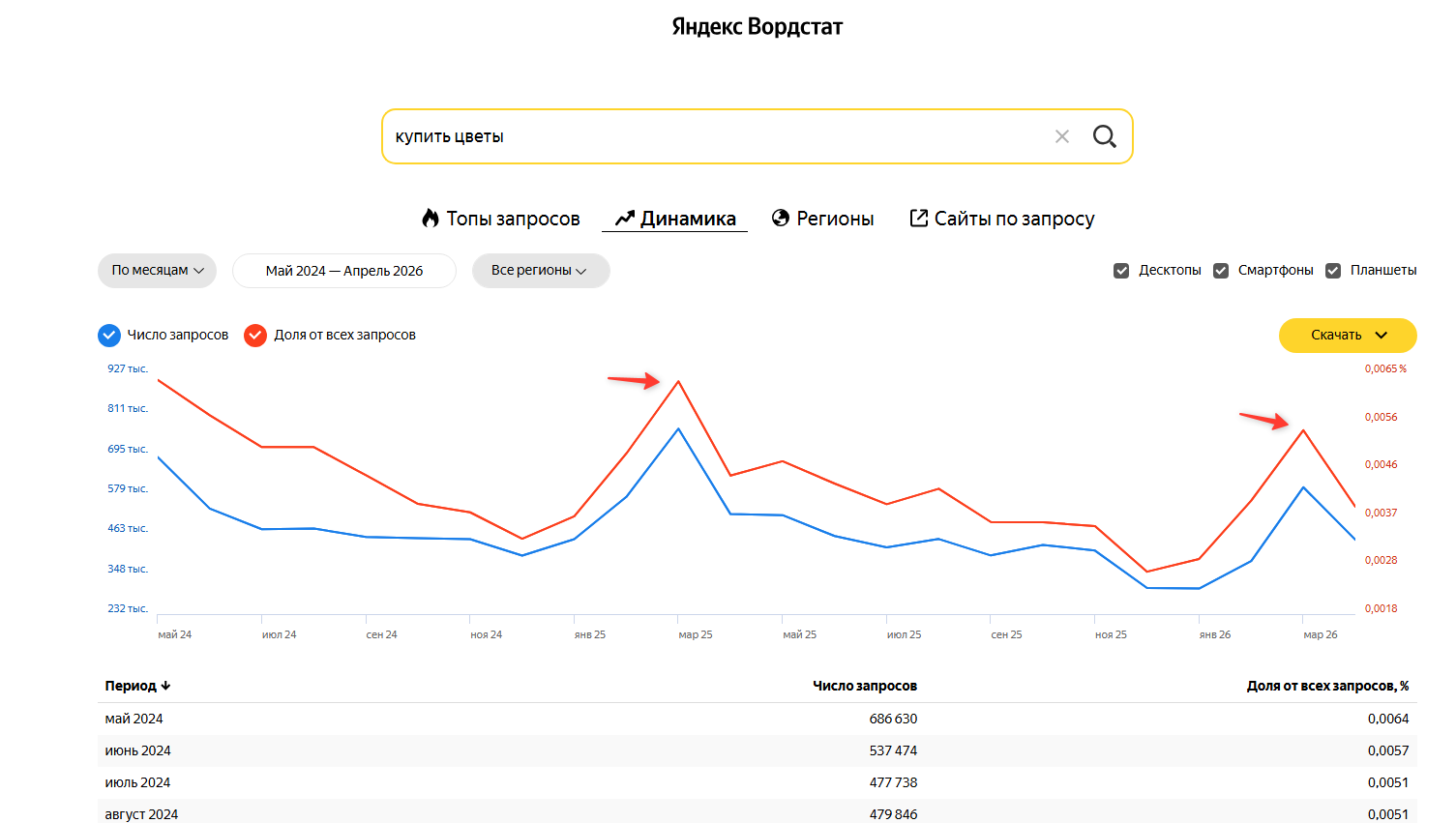Click the июнь 2024 period cell
The height and width of the screenshot is (823, 1456).
[138, 750]
